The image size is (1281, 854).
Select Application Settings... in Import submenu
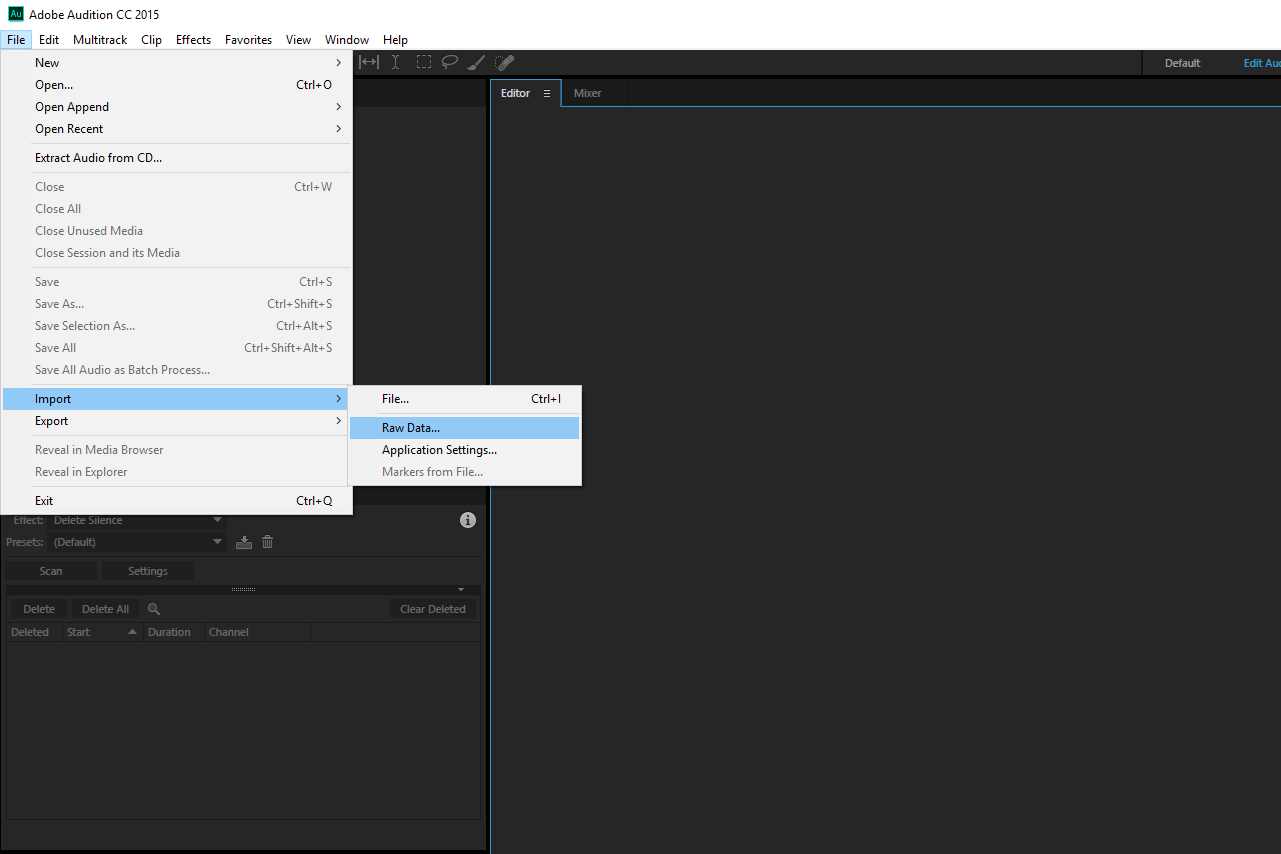[x=464, y=450]
